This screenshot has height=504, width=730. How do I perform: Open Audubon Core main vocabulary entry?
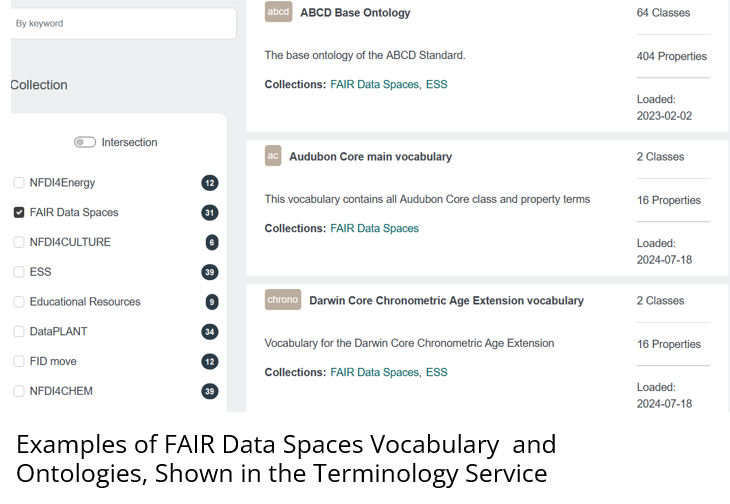tap(371, 157)
